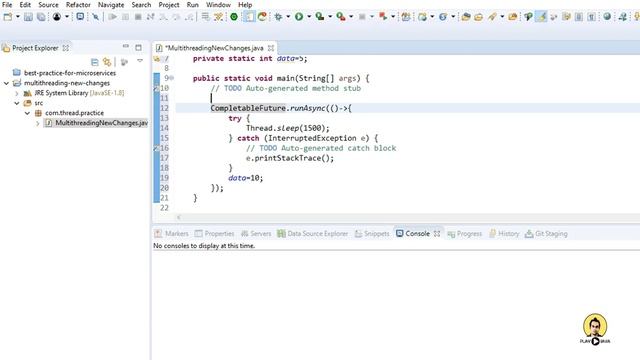Open the Debug configurations dropdown arrow

(x=288, y=17)
